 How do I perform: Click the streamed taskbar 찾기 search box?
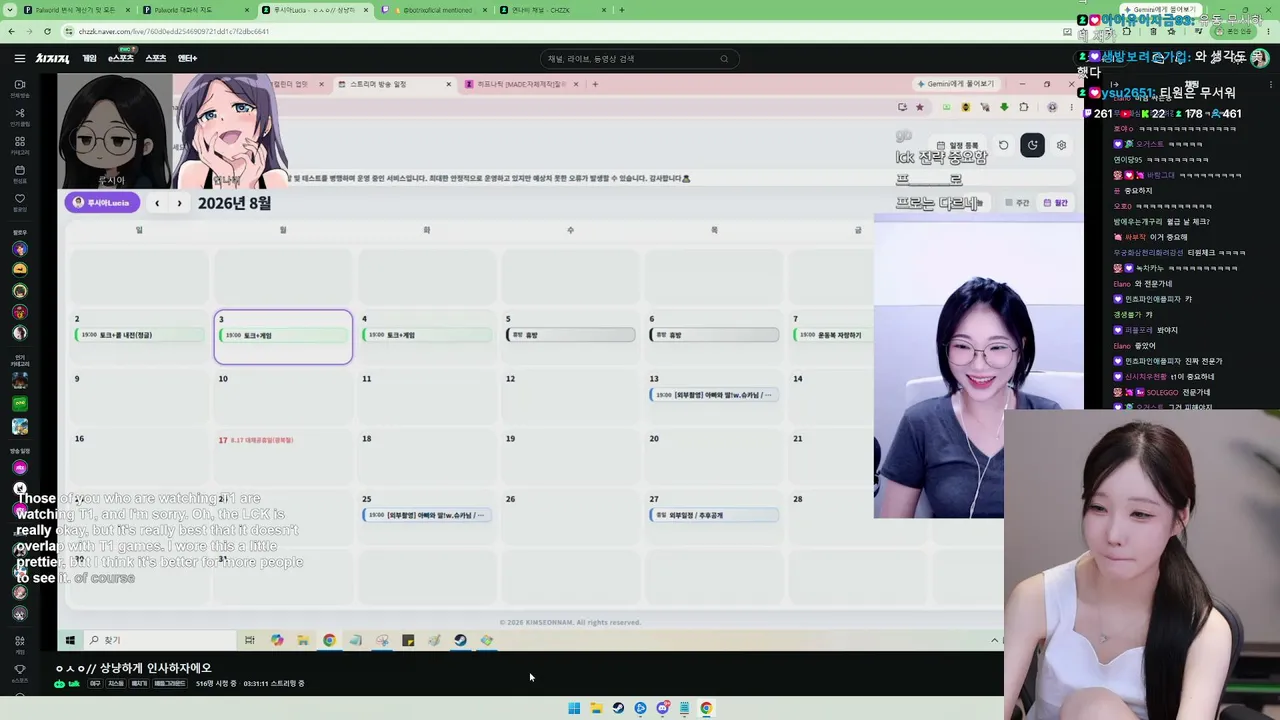click(160, 640)
